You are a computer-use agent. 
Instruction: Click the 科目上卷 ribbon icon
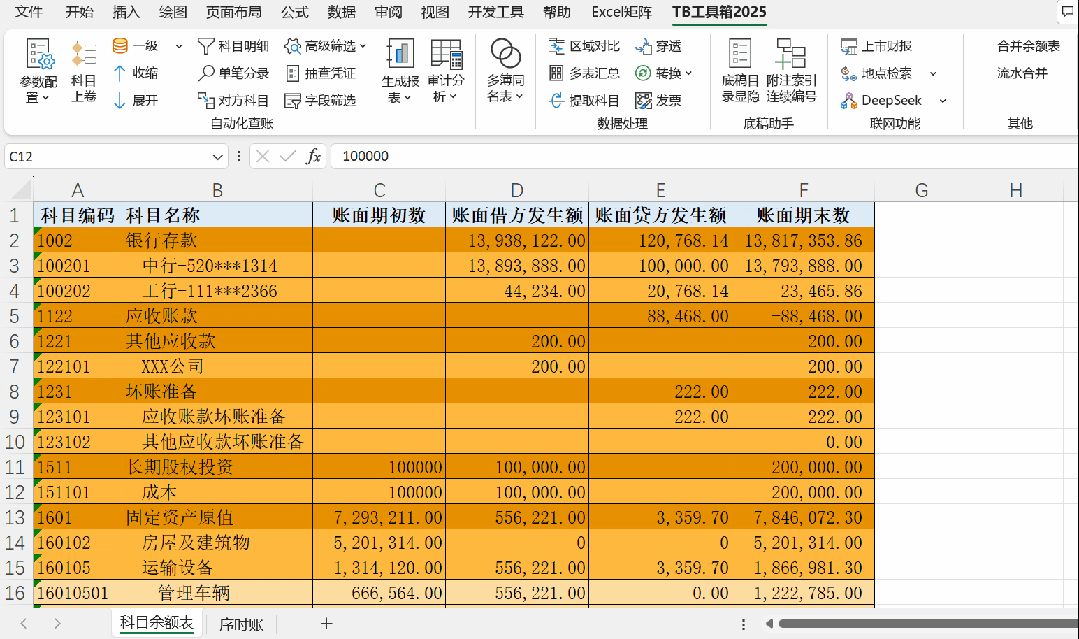pos(83,71)
